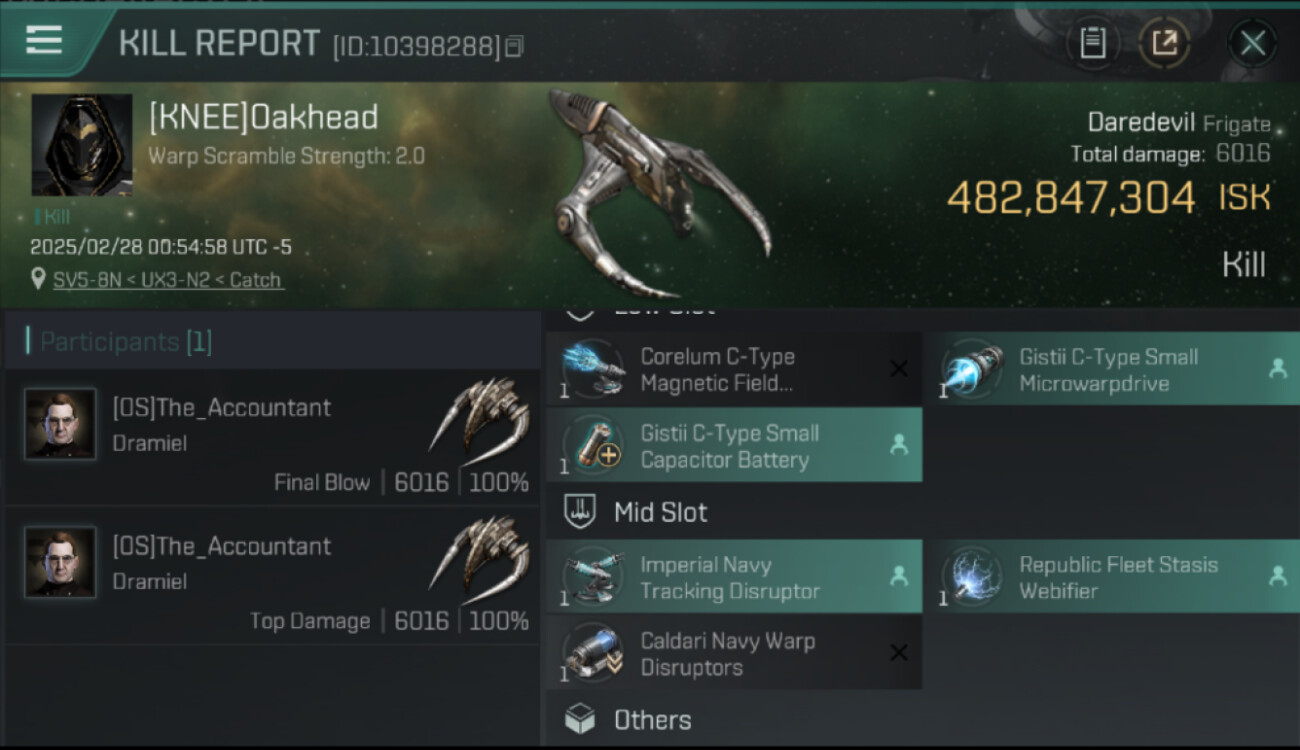The image size is (1300, 750).
Task: Copy the kill report ID icon
Action: click(x=514, y=46)
